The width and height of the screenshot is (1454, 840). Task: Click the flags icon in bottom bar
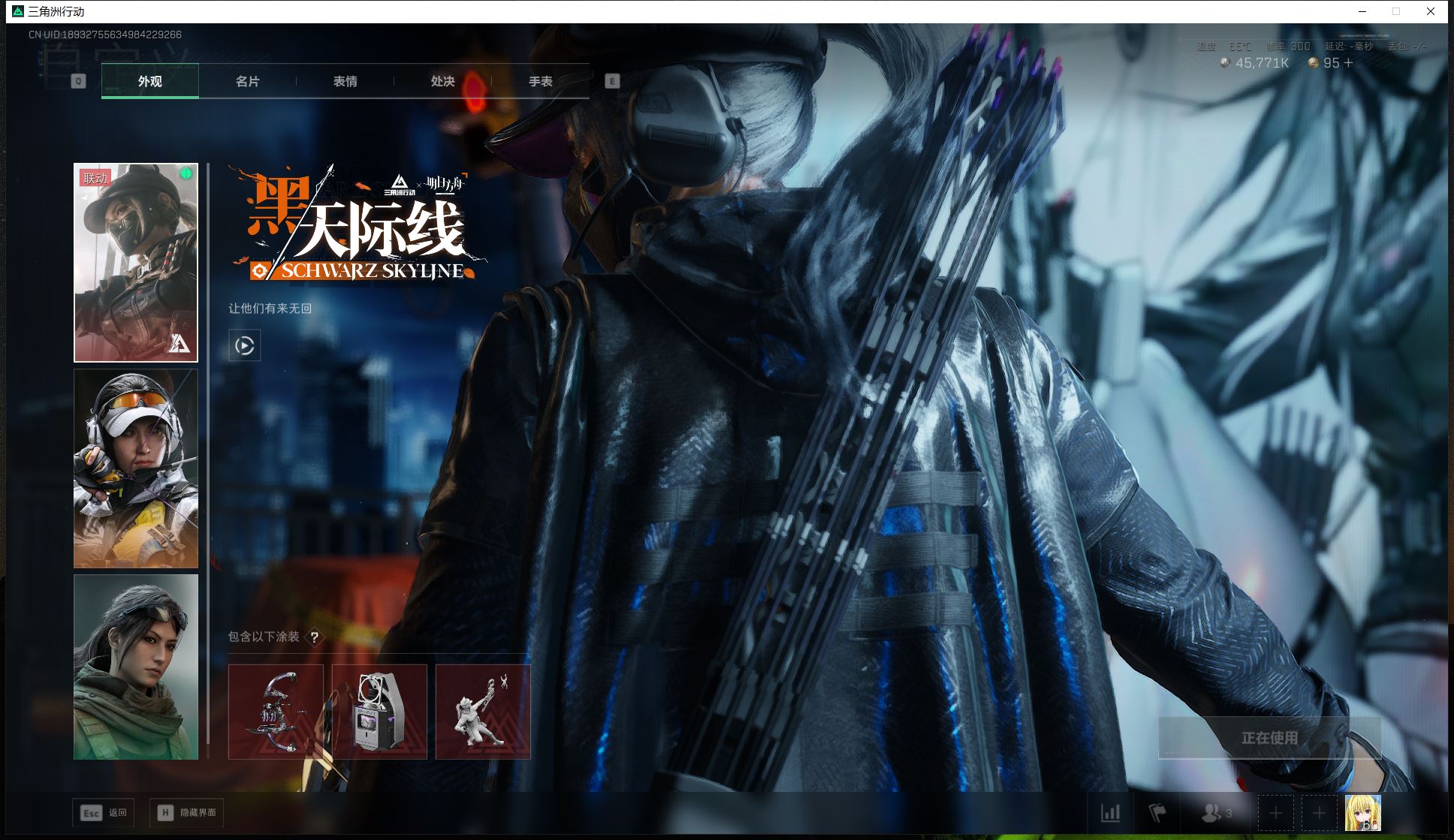coord(1158,813)
